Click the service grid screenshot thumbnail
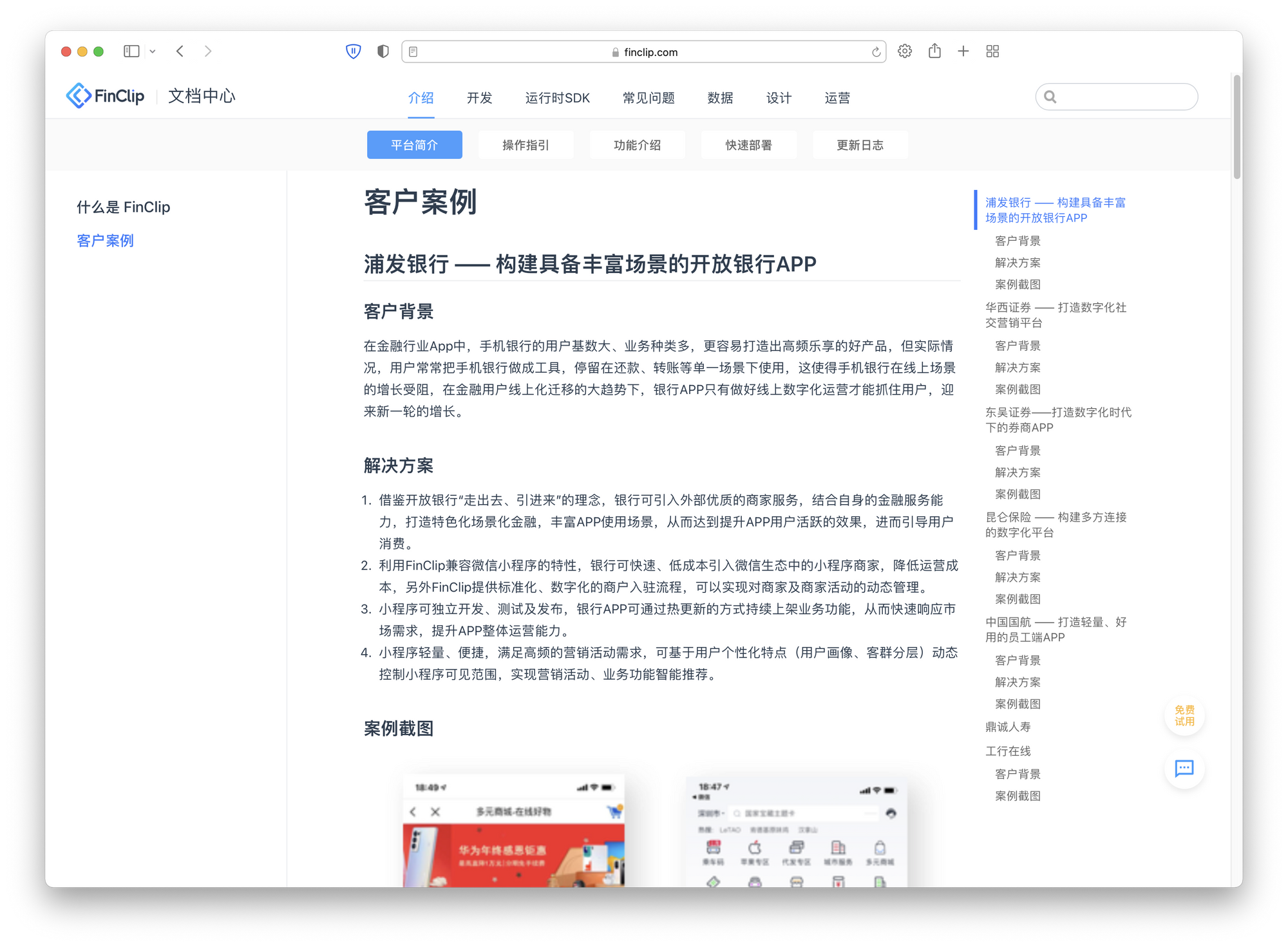 [x=797, y=832]
